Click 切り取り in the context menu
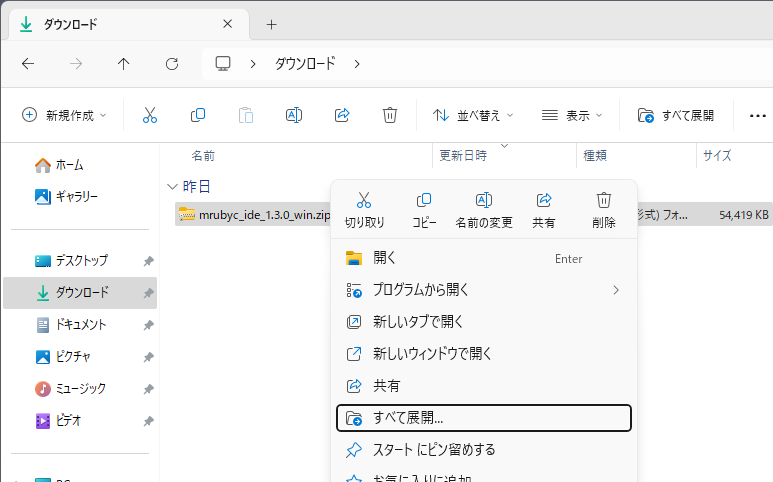The height and width of the screenshot is (482, 773). point(364,211)
